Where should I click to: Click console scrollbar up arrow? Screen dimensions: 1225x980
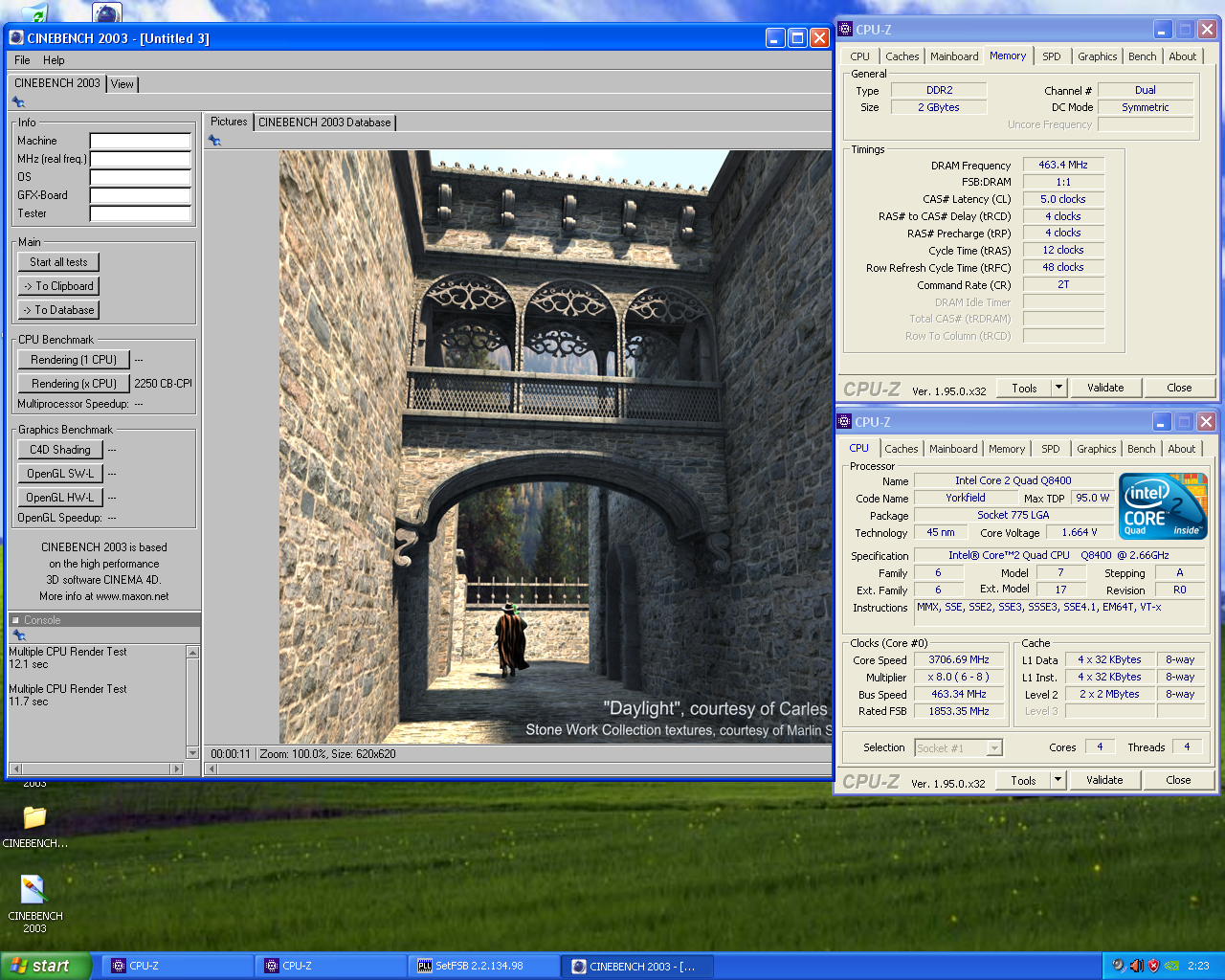192,652
